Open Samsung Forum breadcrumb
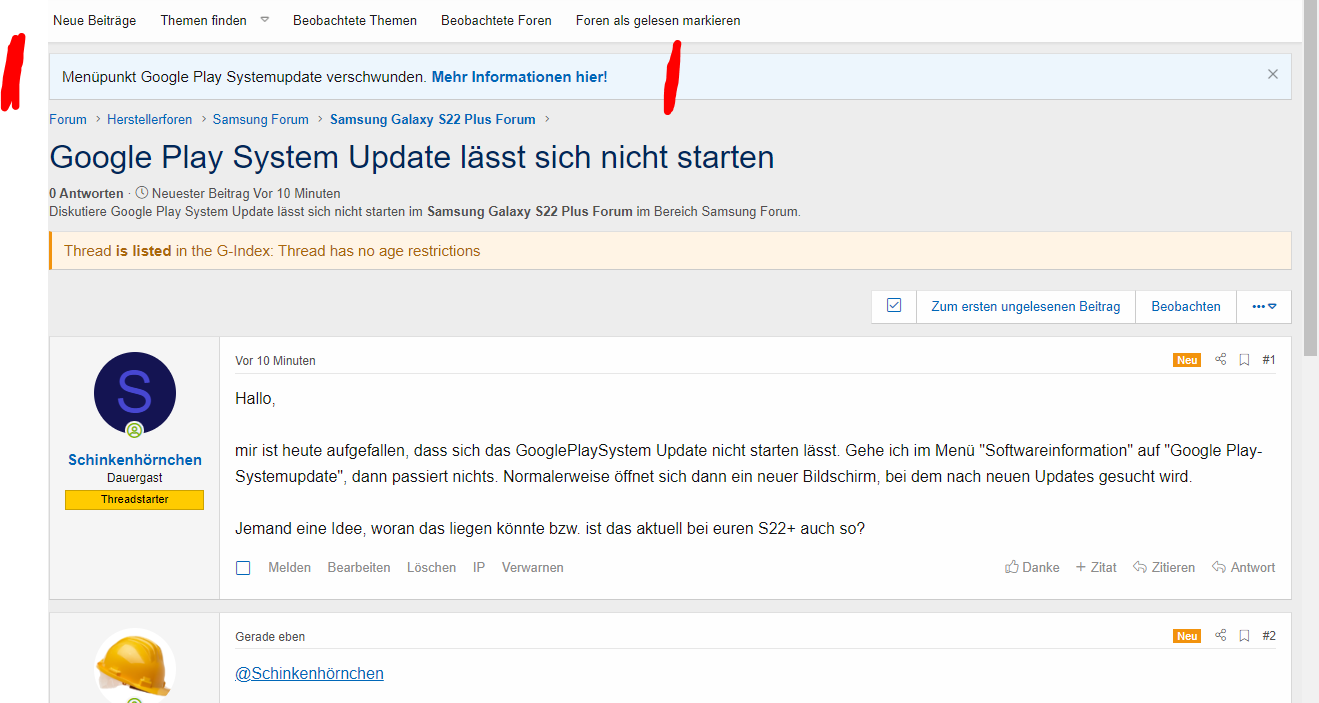 click(260, 119)
